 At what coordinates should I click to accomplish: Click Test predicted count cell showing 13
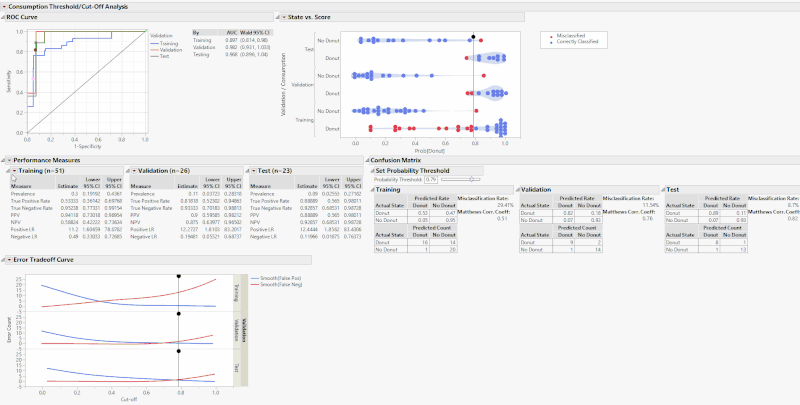point(736,250)
